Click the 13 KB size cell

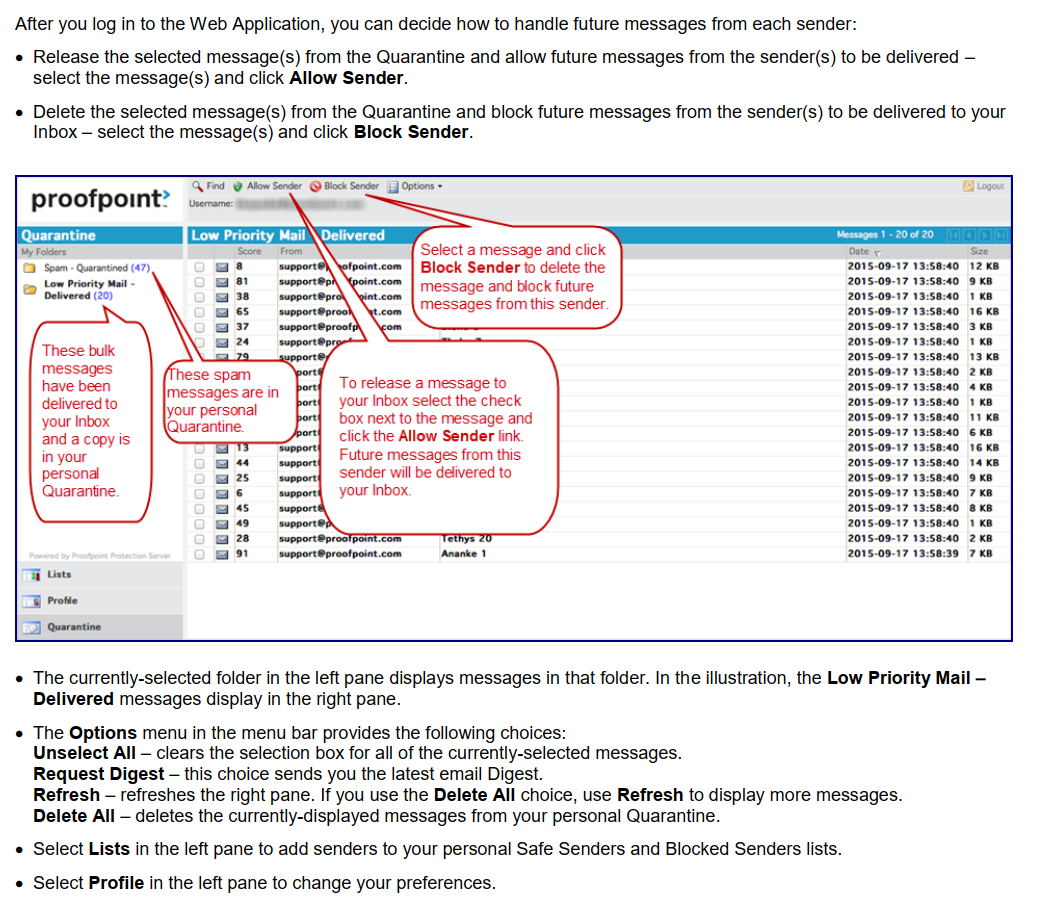click(984, 357)
